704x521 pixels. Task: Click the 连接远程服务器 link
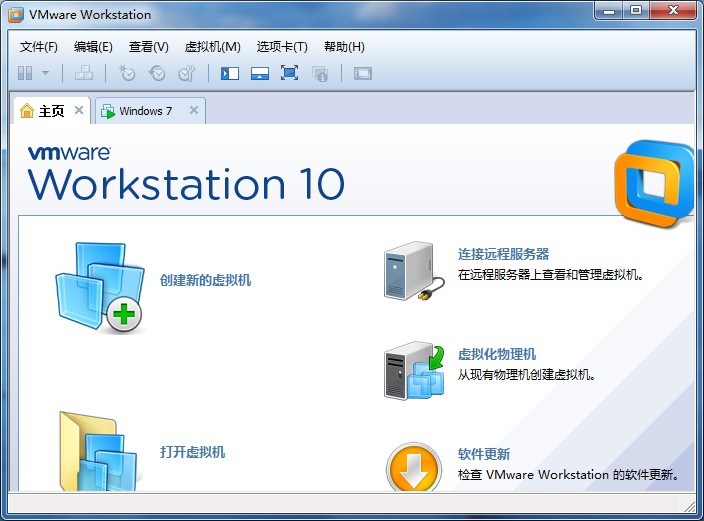pos(503,254)
